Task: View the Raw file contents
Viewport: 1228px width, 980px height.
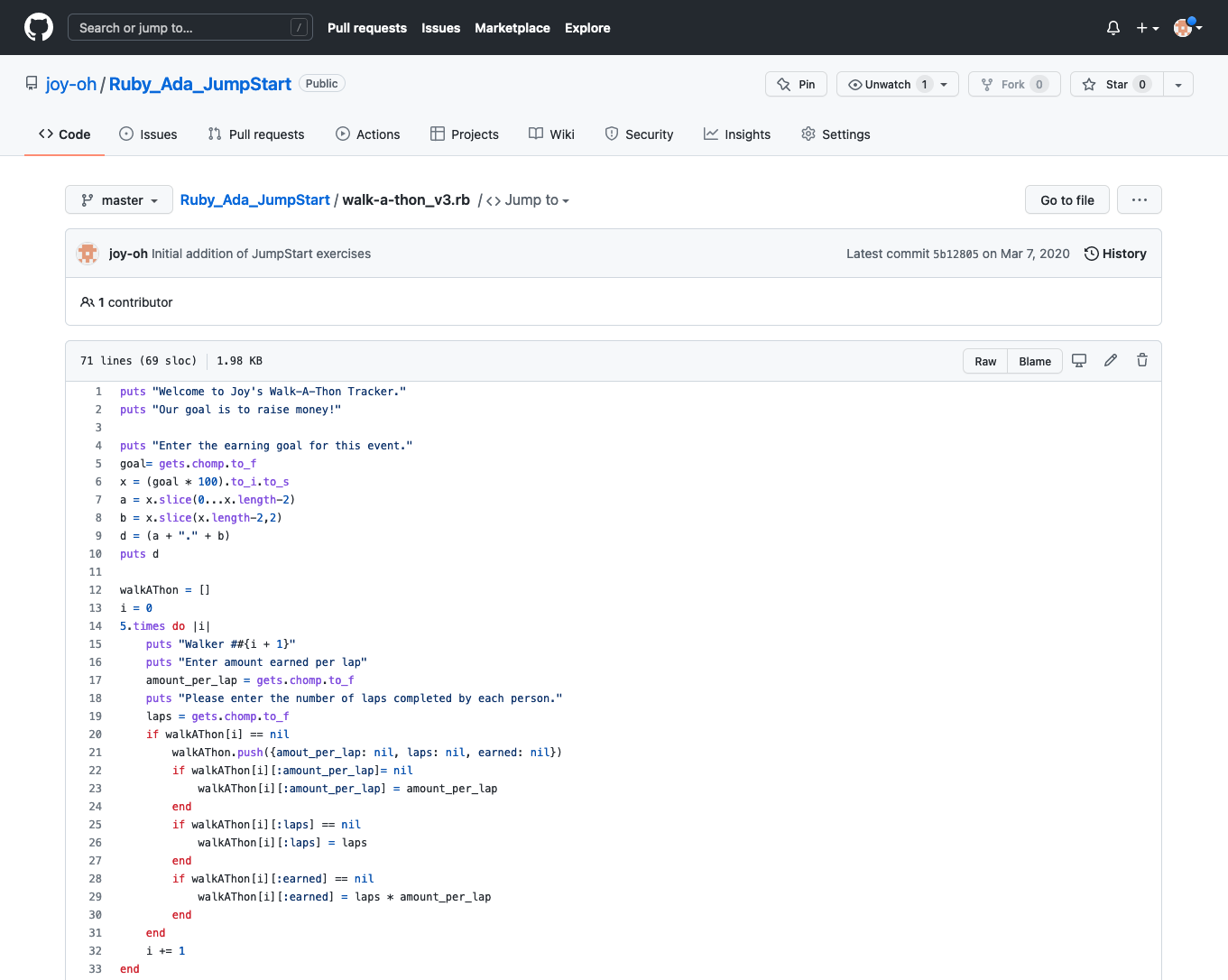Action: coord(985,361)
